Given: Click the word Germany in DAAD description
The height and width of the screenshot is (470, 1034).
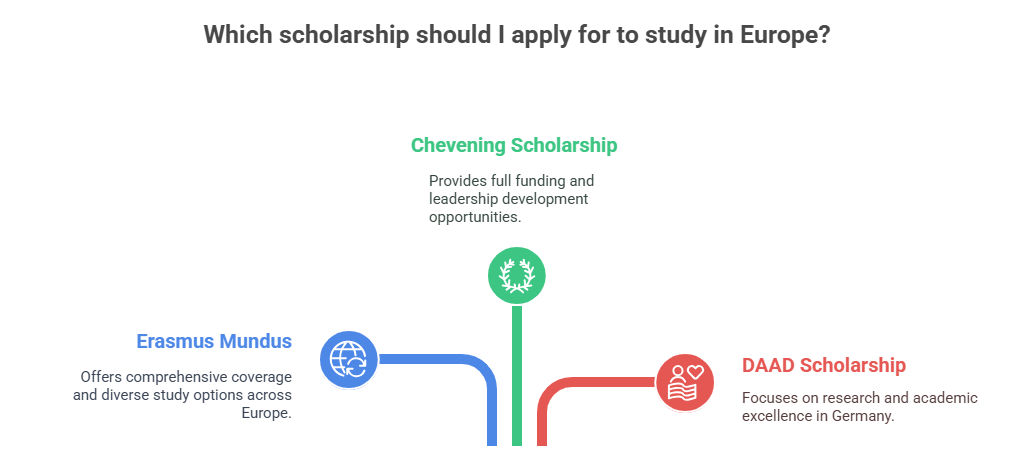Looking at the screenshot, I should coord(863,416).
